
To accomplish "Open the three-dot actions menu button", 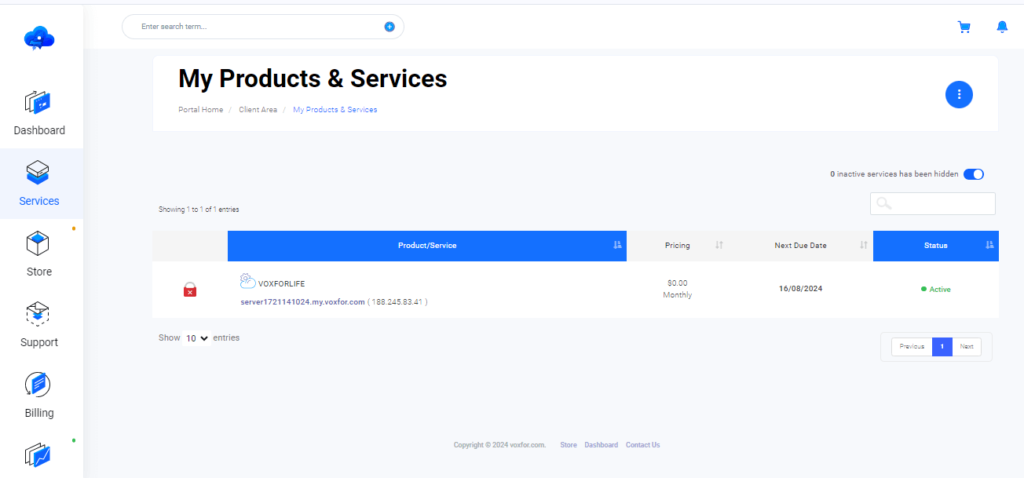I will click(x=959, y=95).
